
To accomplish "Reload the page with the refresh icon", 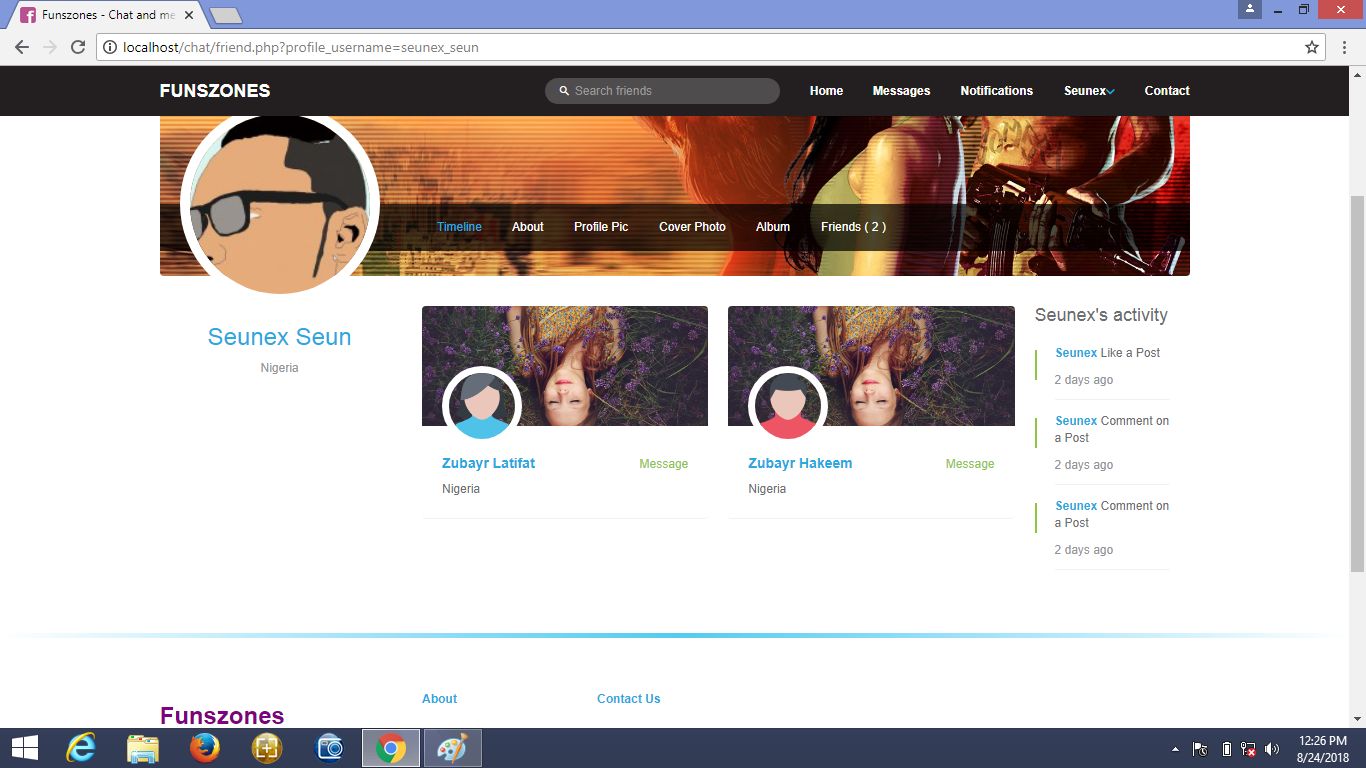I will 78,47.
